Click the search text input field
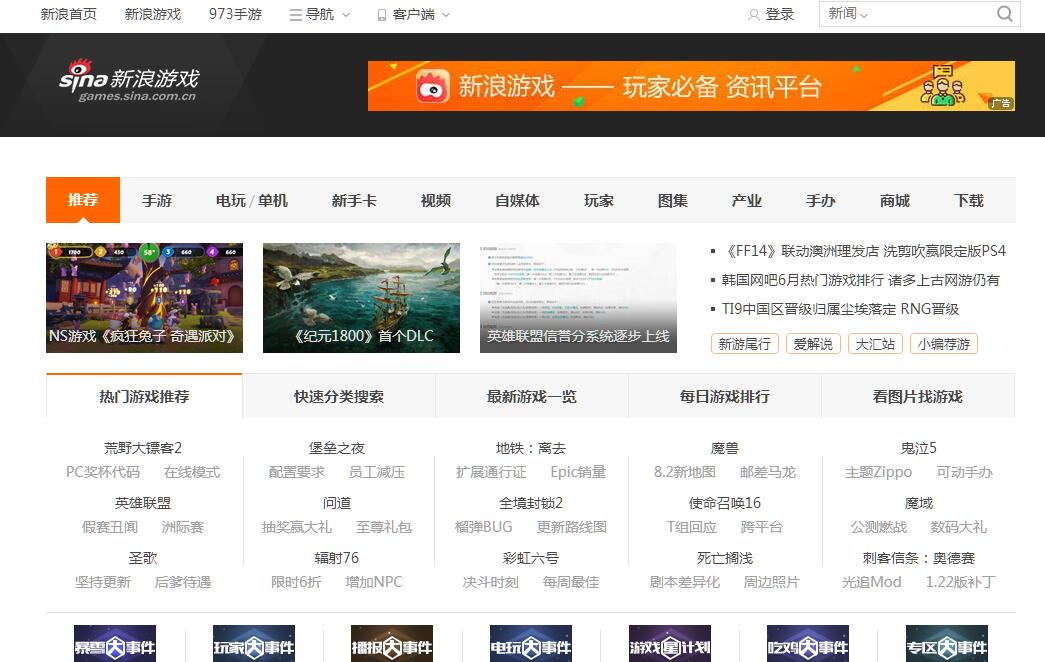Viewport: 1045px width, 662px height. [x=930, y=14]
